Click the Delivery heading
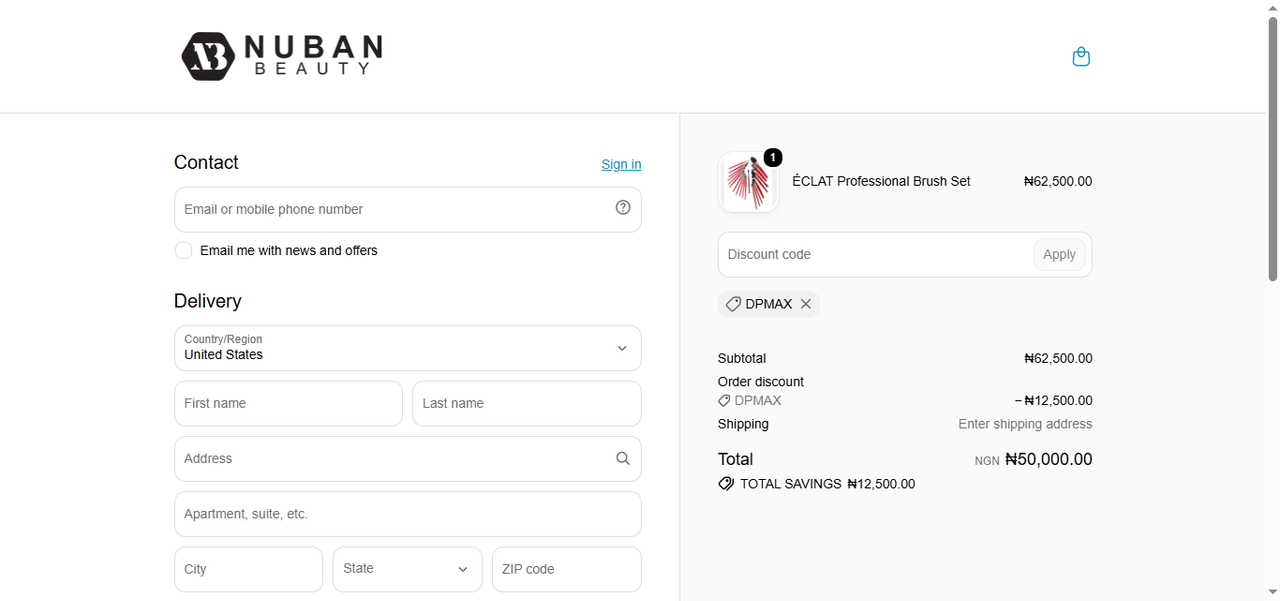 click(208, 301)
